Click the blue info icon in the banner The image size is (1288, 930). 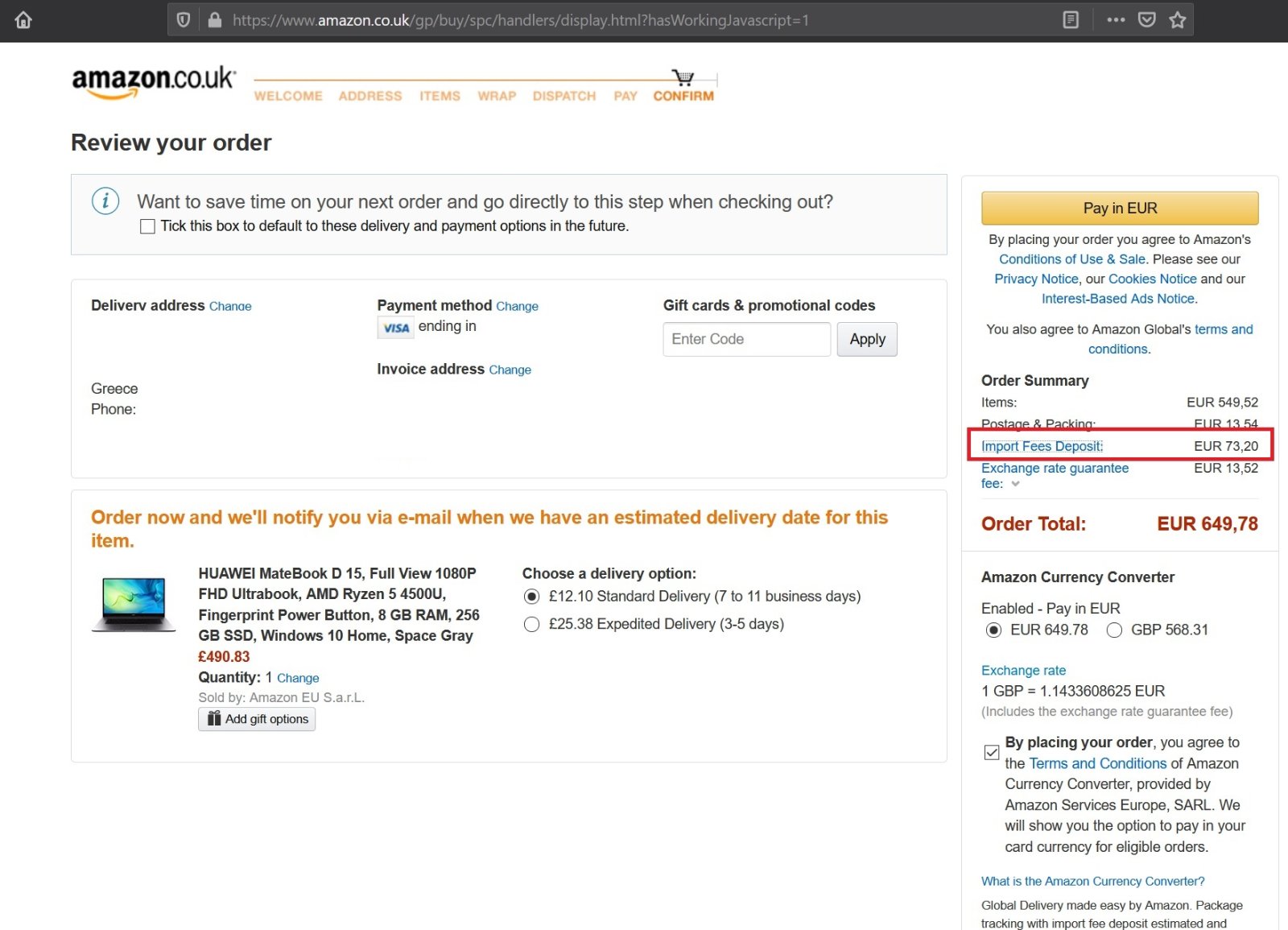coord(105,200)
